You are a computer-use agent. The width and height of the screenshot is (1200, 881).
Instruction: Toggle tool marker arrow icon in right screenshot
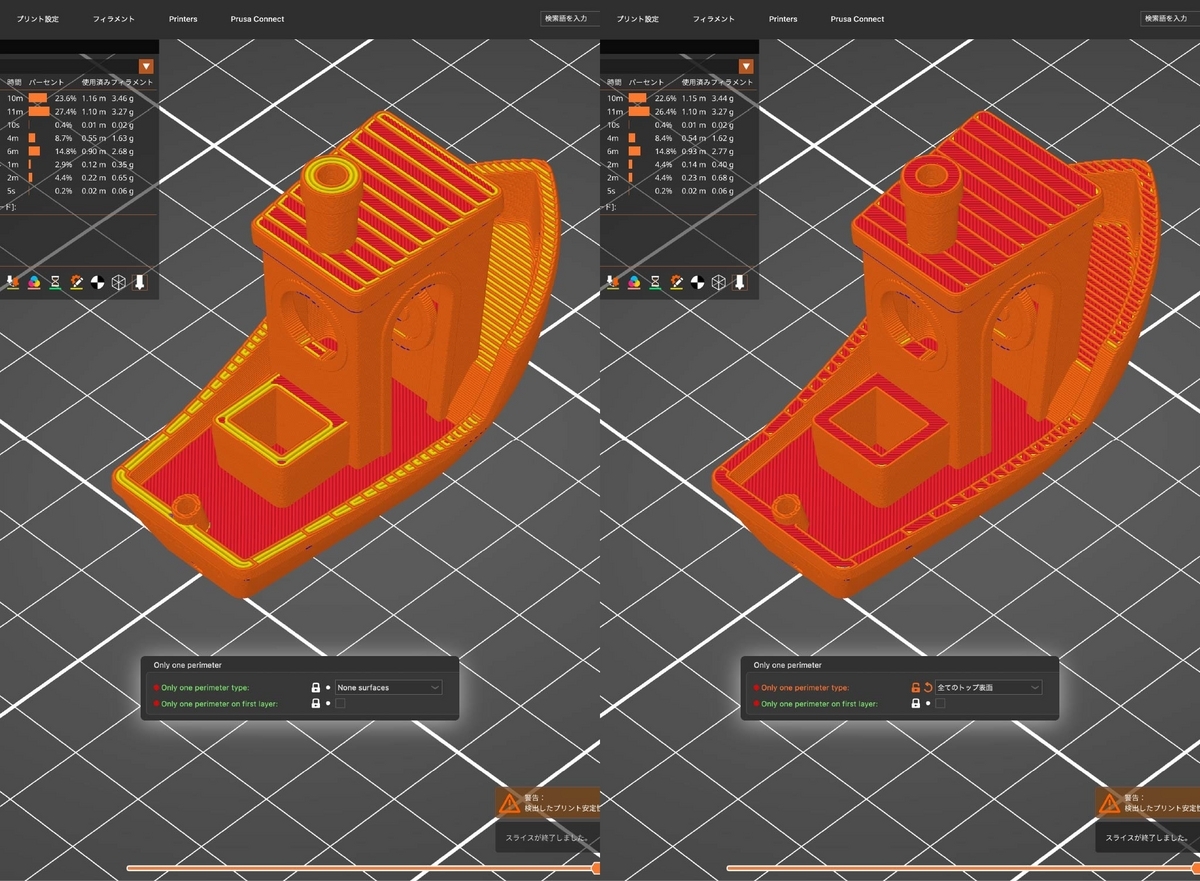(739, 282)
